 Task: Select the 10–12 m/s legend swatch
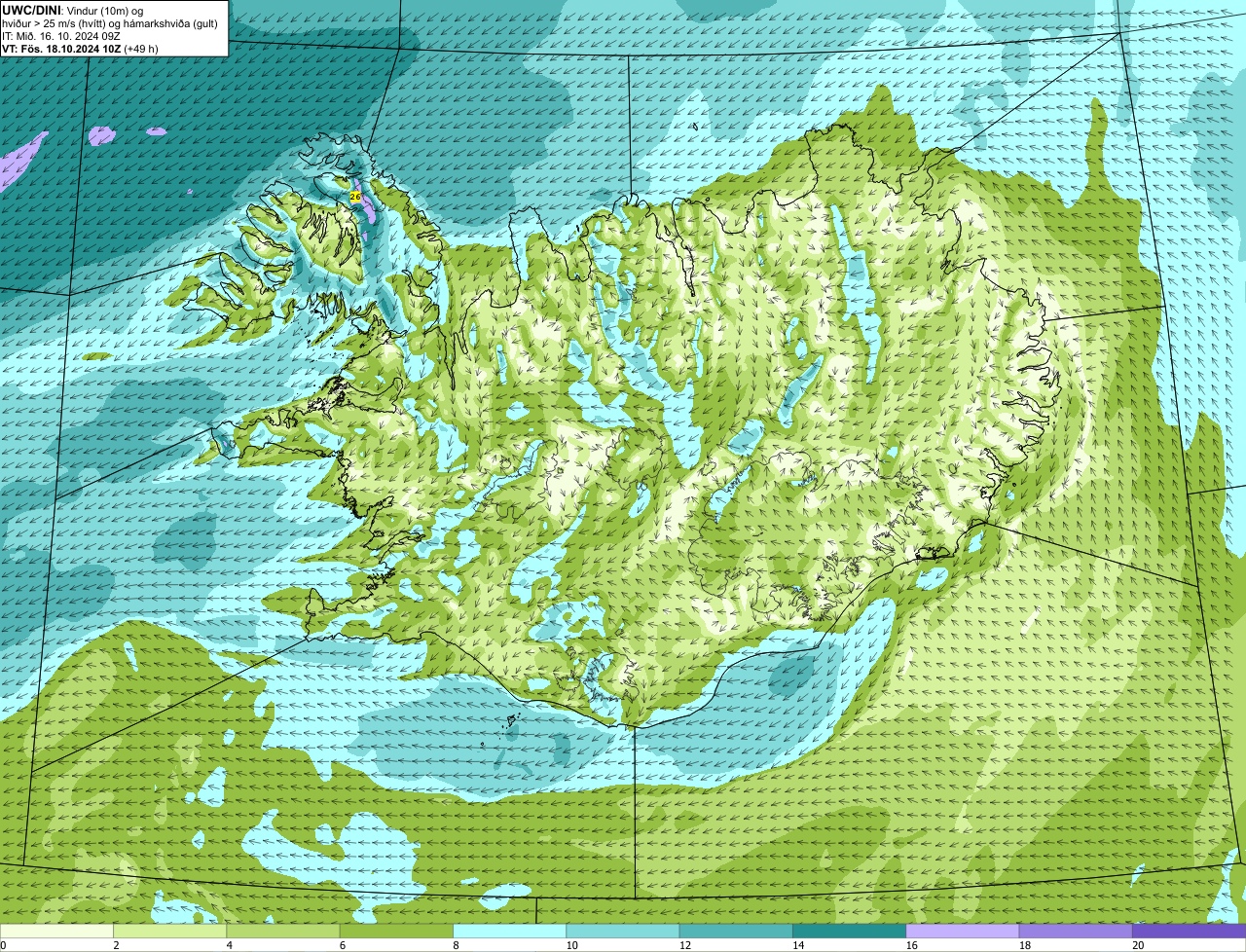coord(623,931)
